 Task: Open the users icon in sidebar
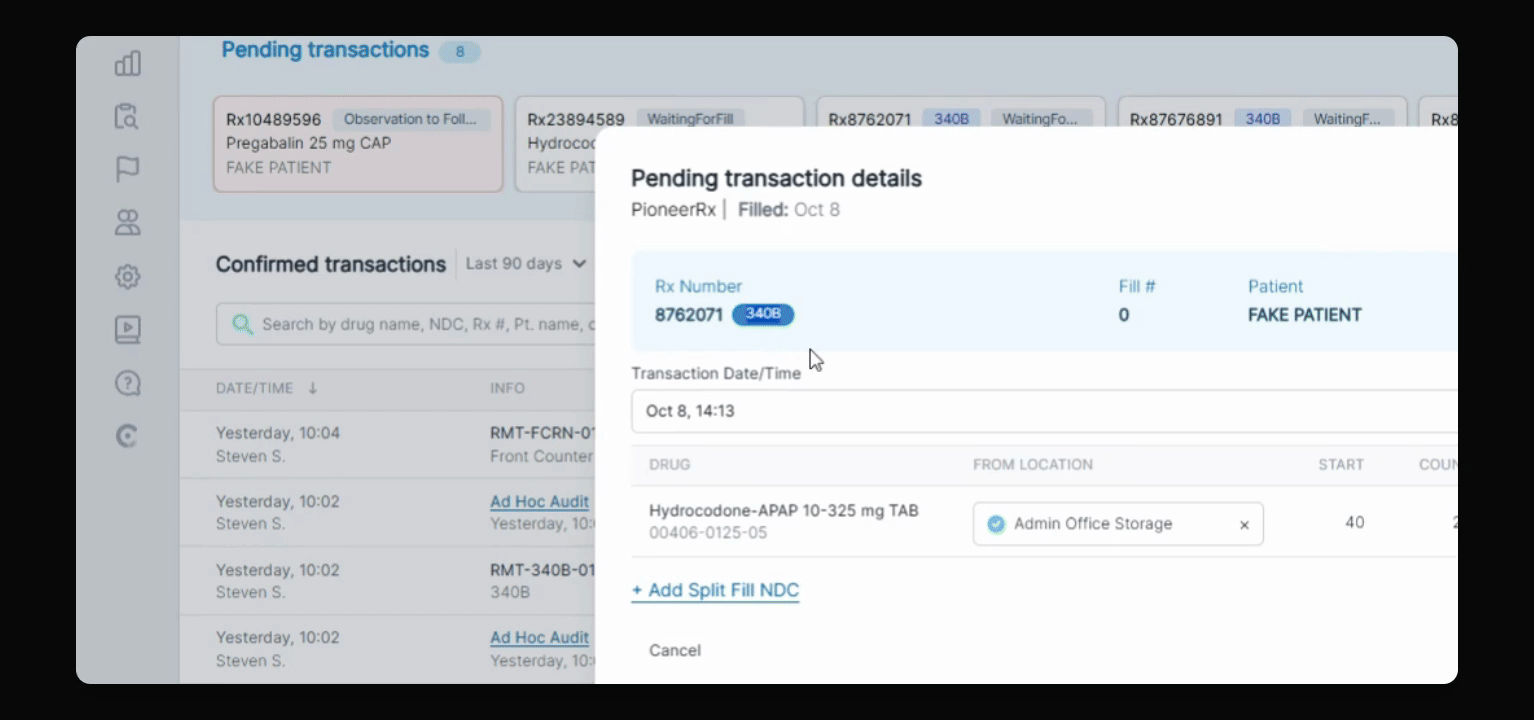click(127, 222)
